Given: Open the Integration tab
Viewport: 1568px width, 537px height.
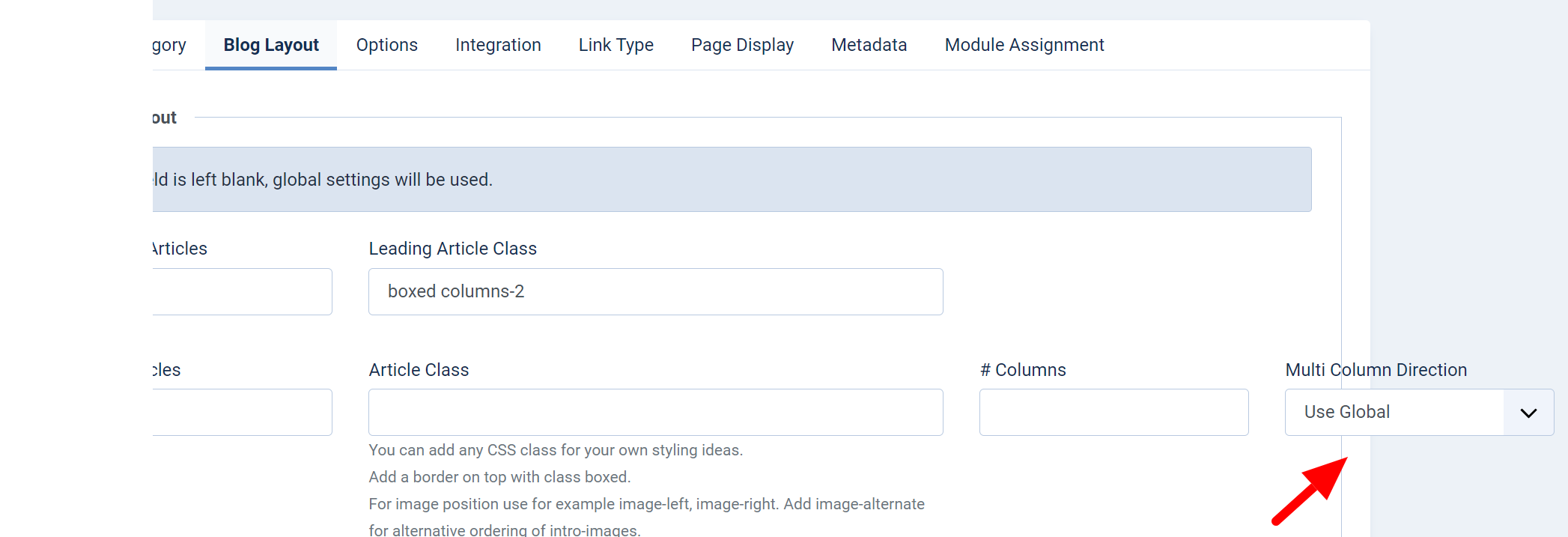Looking at the screenshot, I should pyautogui.click(x=498, y=45).
